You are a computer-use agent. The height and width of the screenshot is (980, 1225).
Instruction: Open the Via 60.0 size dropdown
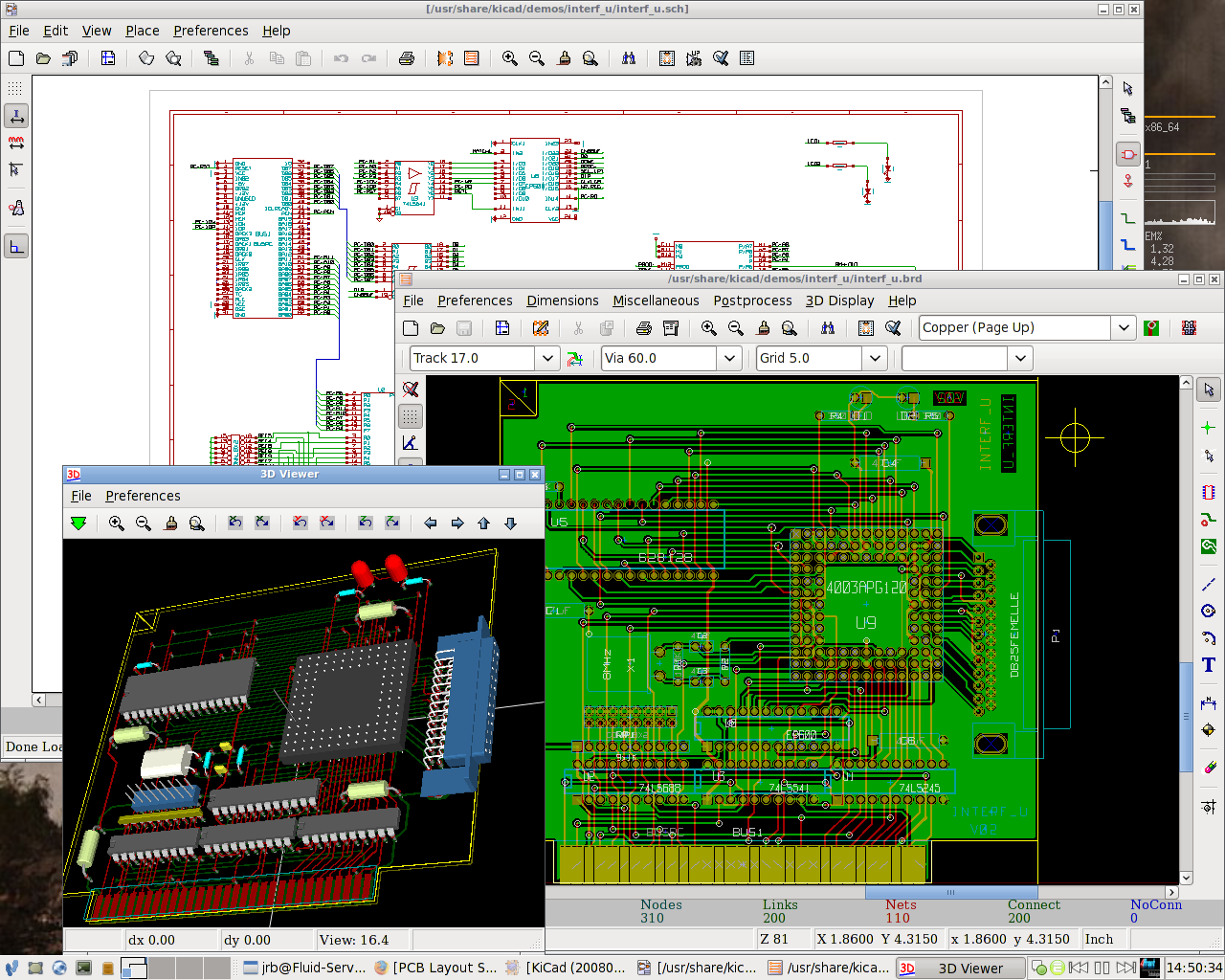pos(729,359)
